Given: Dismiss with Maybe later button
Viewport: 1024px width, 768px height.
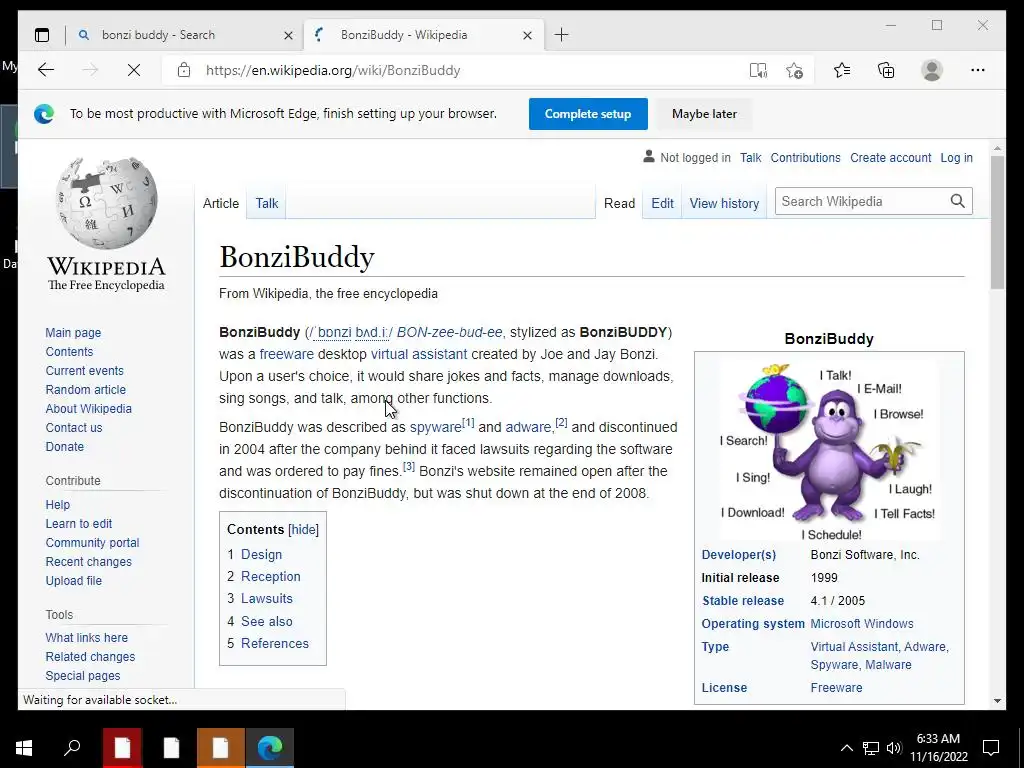Looking at the screenshot, I should [x=704, y=114].
